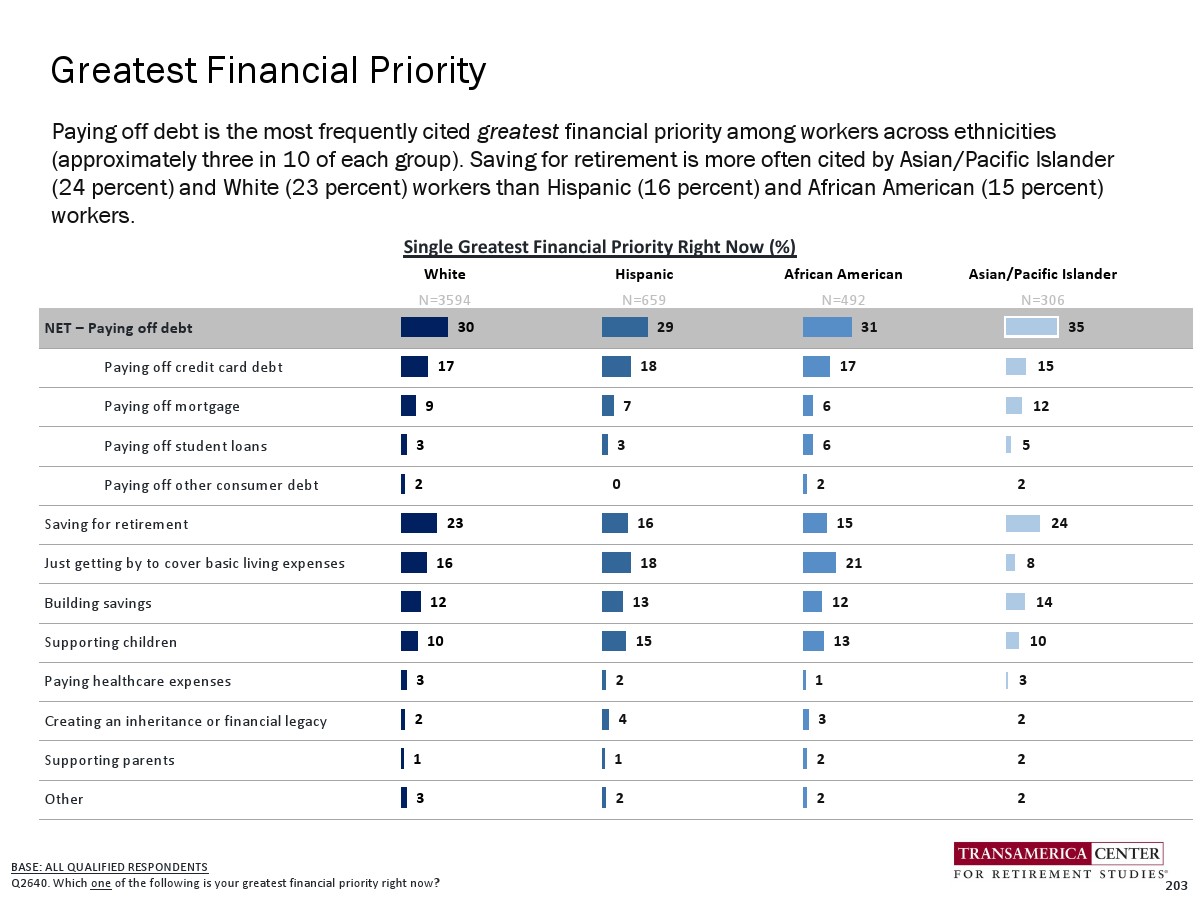Select the Asian/Pacific Islander NET debt bar showing 35
Image resolution: width=1200 pixels, height=900 pixels.
1032,327
